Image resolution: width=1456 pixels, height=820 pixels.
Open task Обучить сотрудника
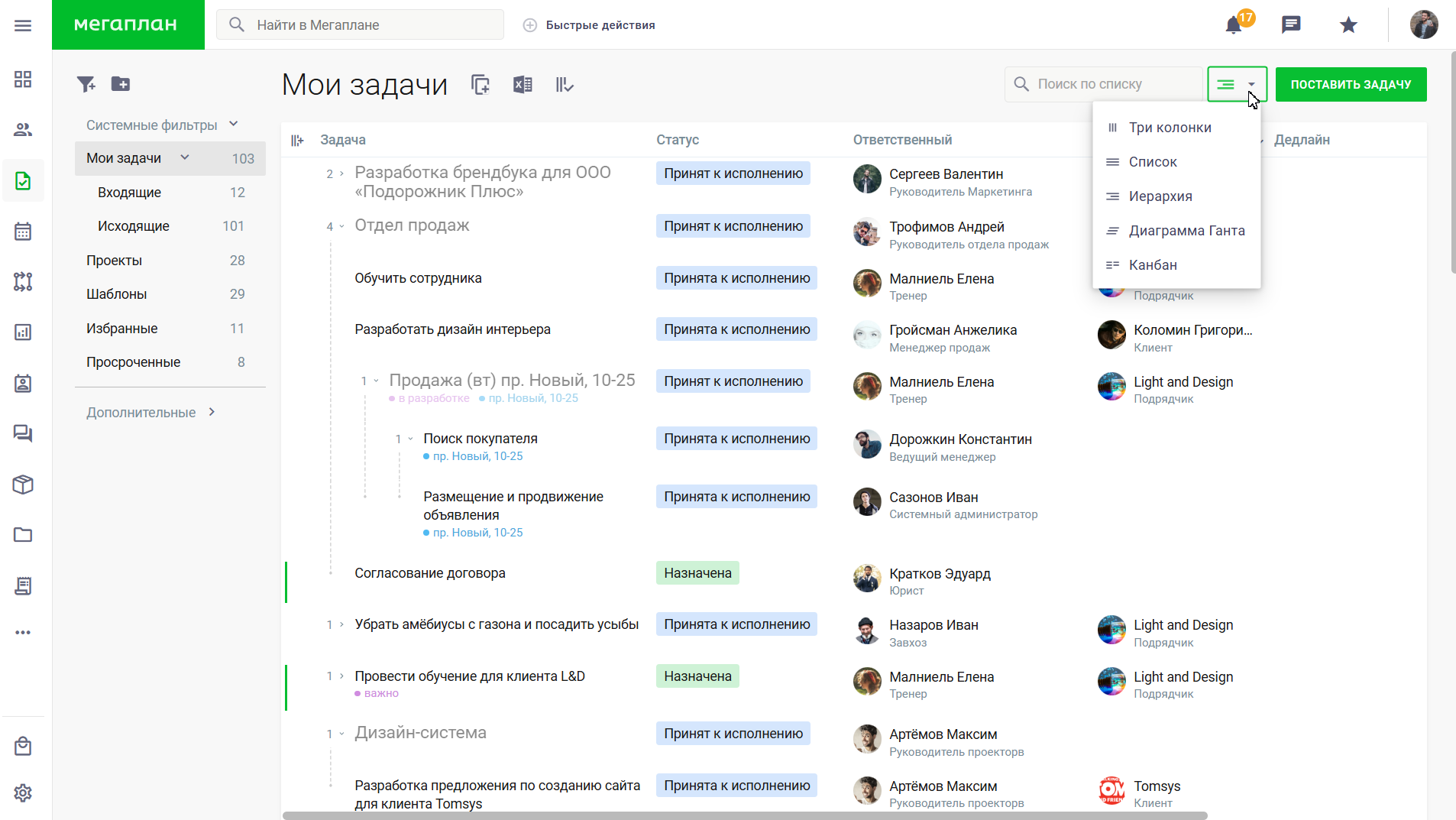(x=418, y=278)
